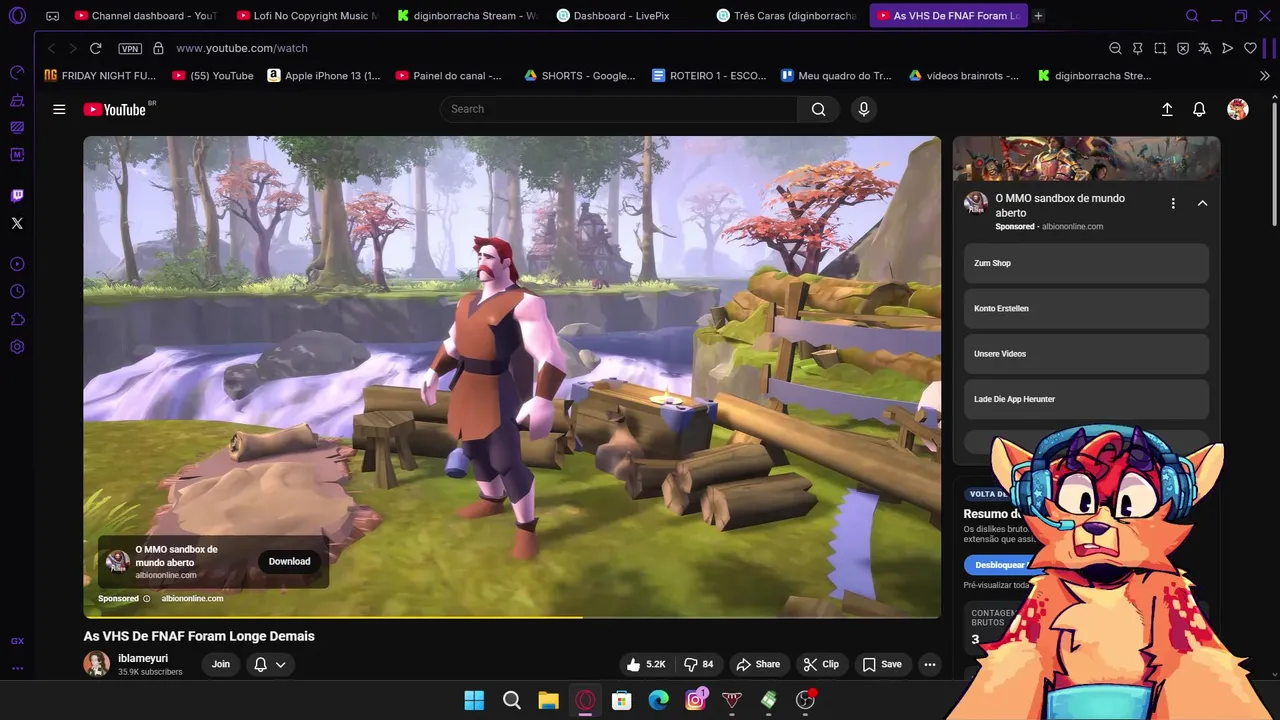The image size is (1280, 720).
Task: Expand bookmarks overflow double chevron
Action: (1265, 75)
